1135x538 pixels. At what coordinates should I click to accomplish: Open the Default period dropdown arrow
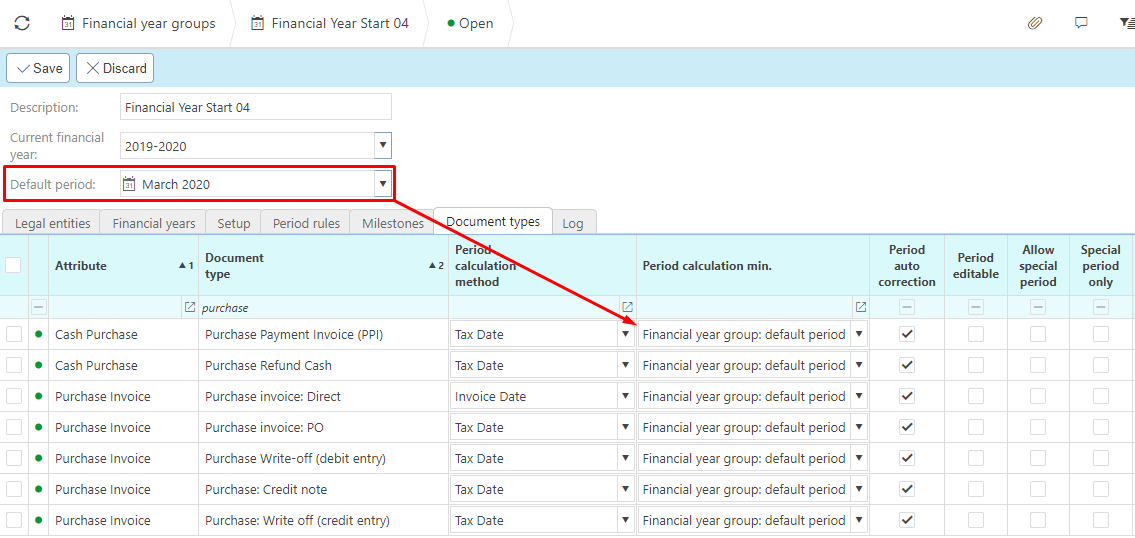click(382, 184)
